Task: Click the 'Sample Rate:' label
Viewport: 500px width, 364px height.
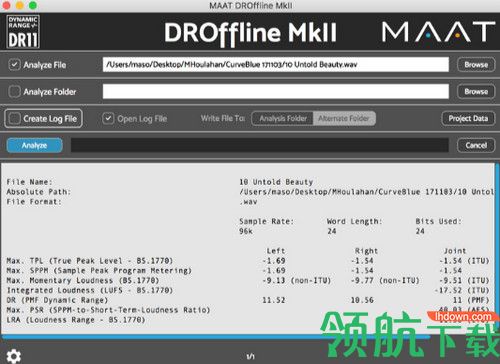Action: pyautogui.click(x=267, y=221)
